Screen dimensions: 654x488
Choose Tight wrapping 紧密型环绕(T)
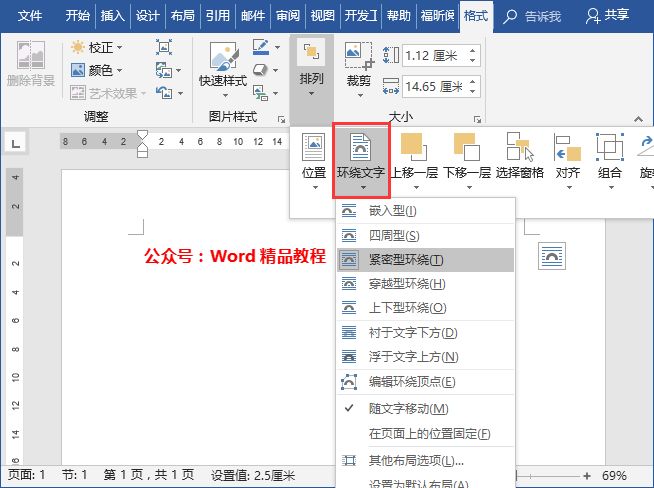(x=425, y=260)
